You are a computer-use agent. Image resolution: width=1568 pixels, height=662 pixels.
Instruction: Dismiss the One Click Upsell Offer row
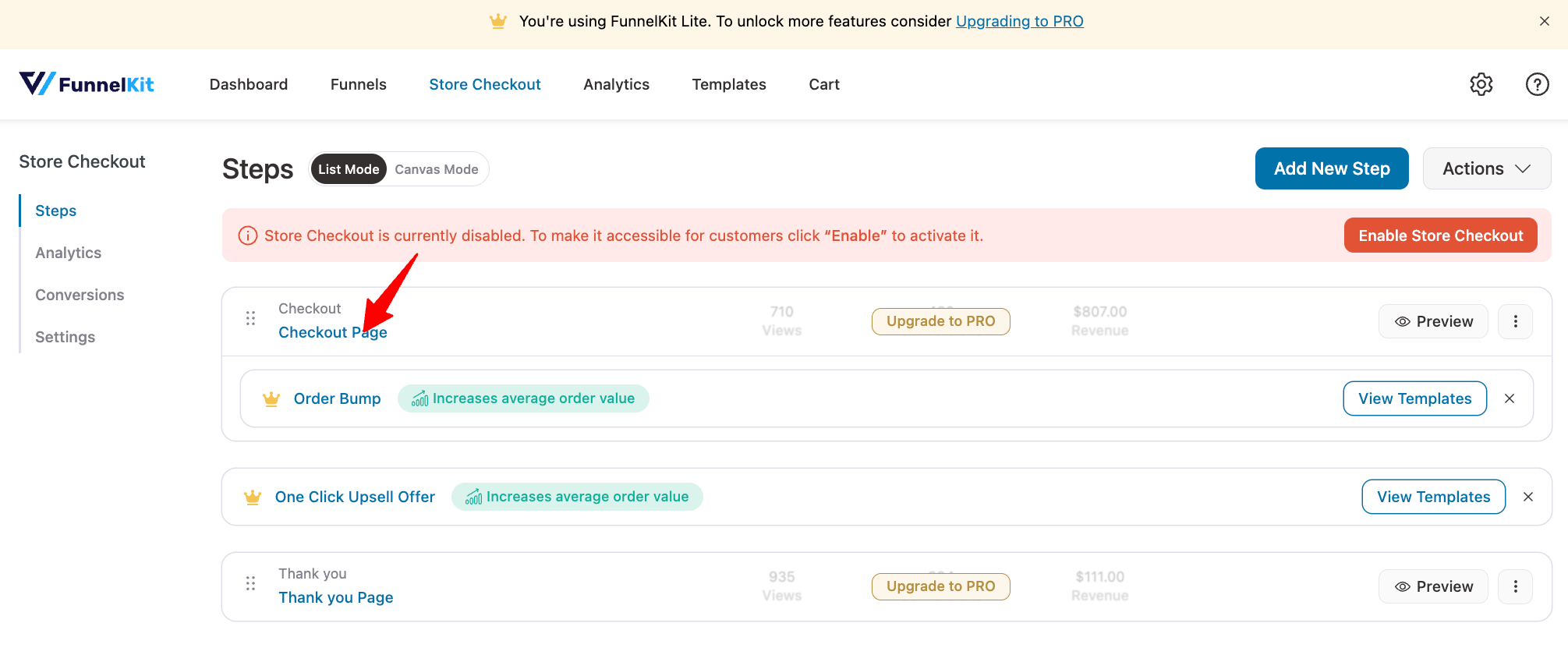click(1528, 497)
